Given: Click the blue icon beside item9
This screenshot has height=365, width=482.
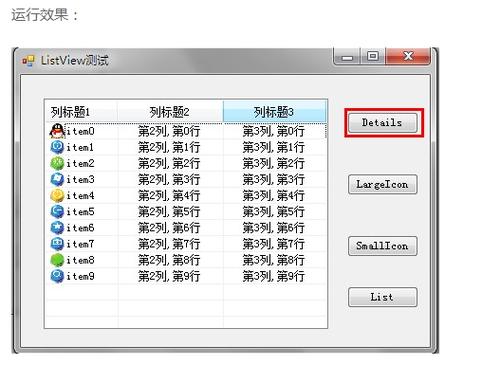Looking at the screenshot, I should [x=57, y=276].
